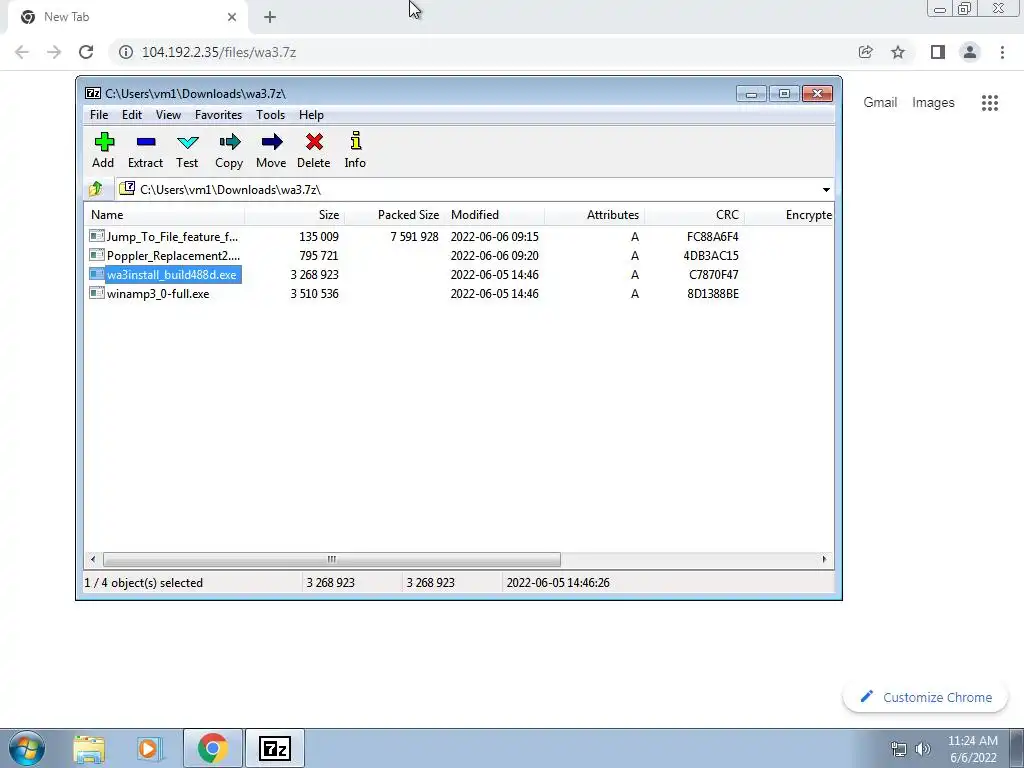View site information icon in address bar

(x=126, y=52)
